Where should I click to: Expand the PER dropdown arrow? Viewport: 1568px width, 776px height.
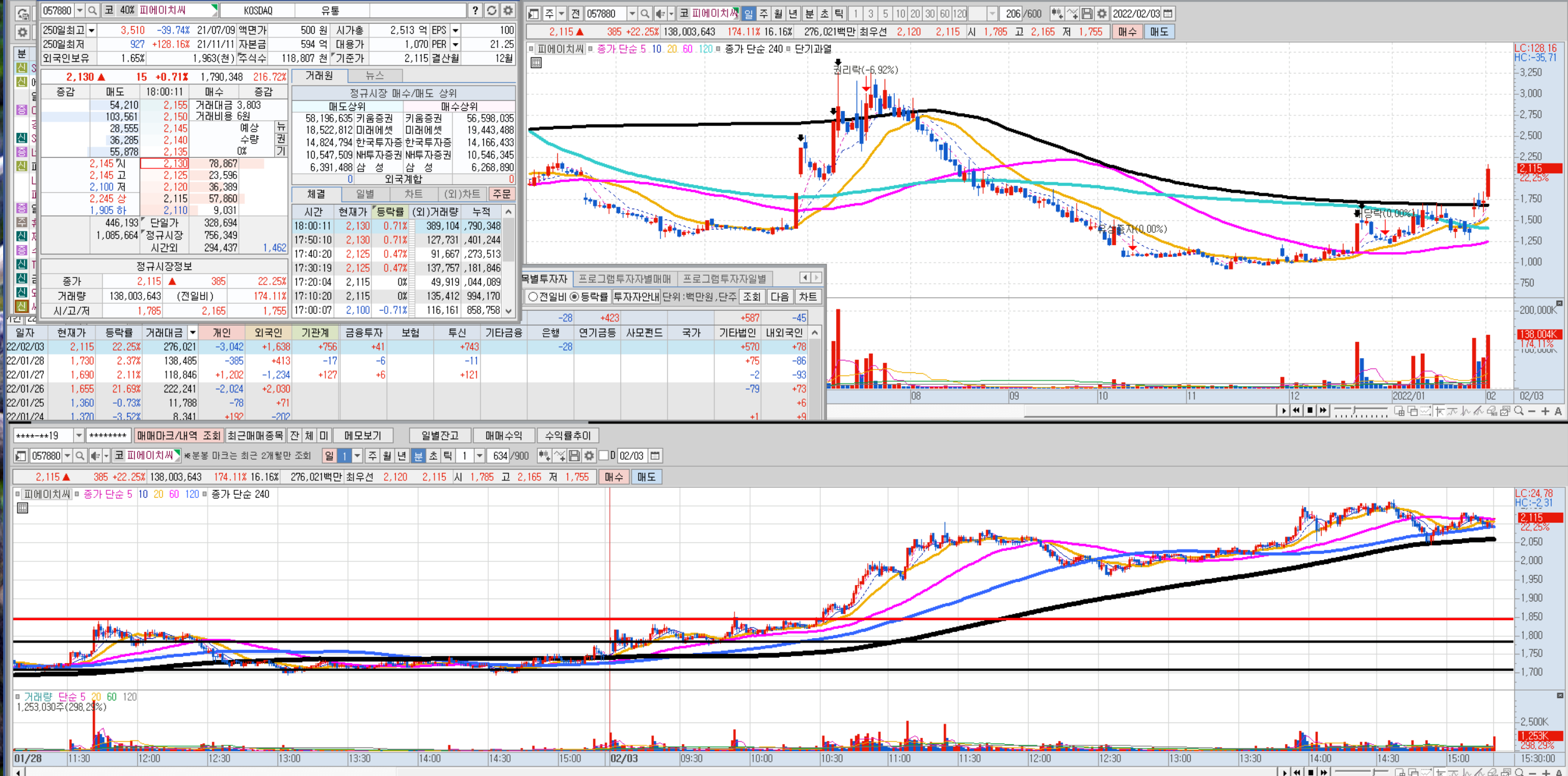click(x=455, y=44)
